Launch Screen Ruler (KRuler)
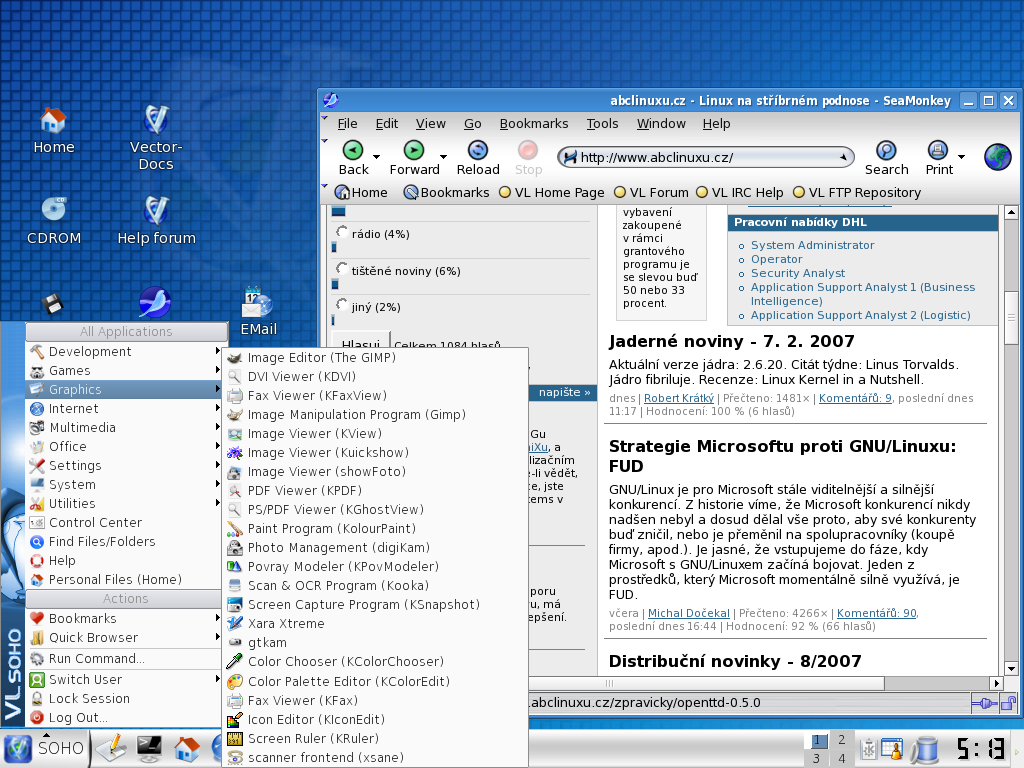 [376, 738]
